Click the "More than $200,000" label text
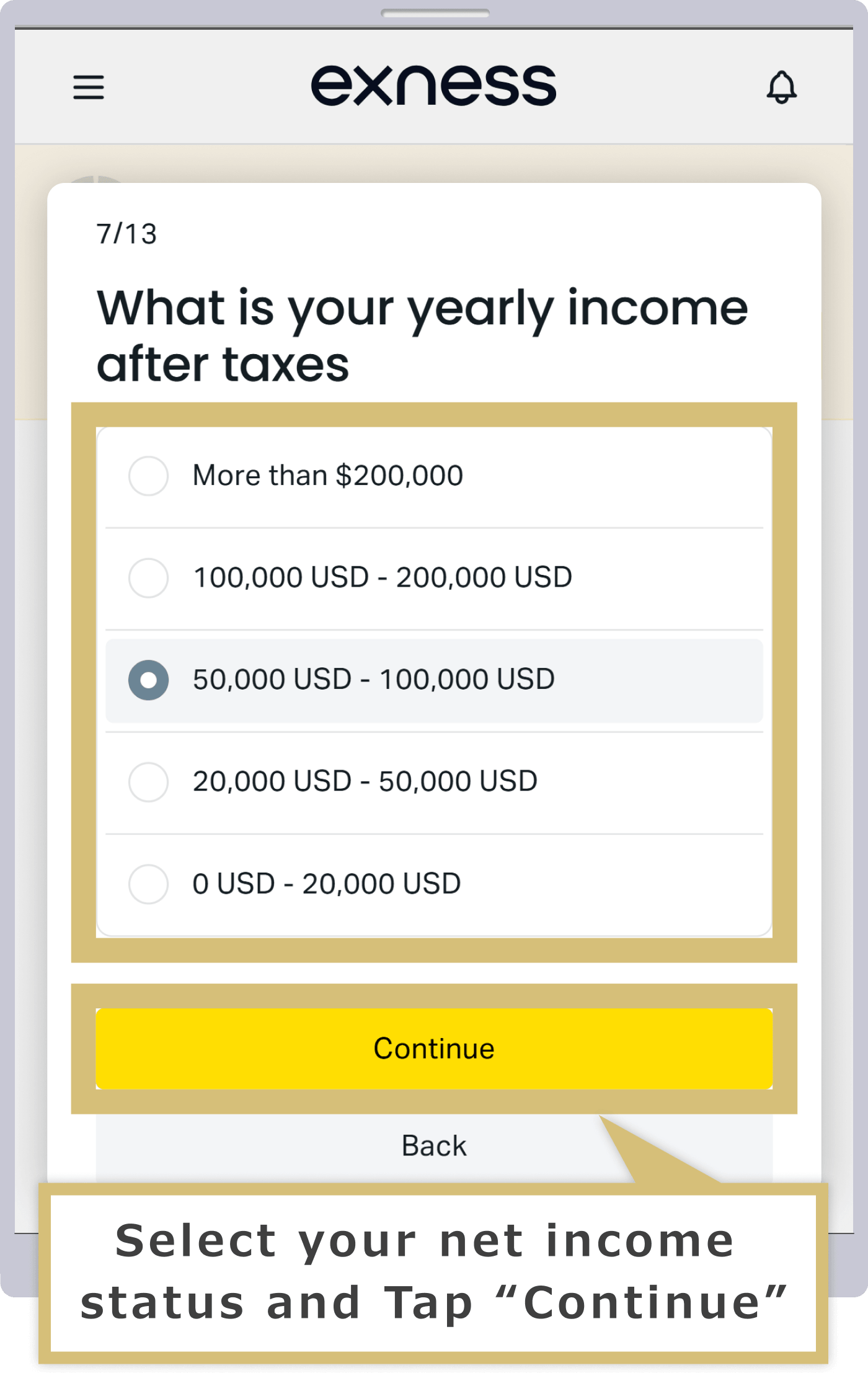The image size is (868, 1373). point(328,476)
